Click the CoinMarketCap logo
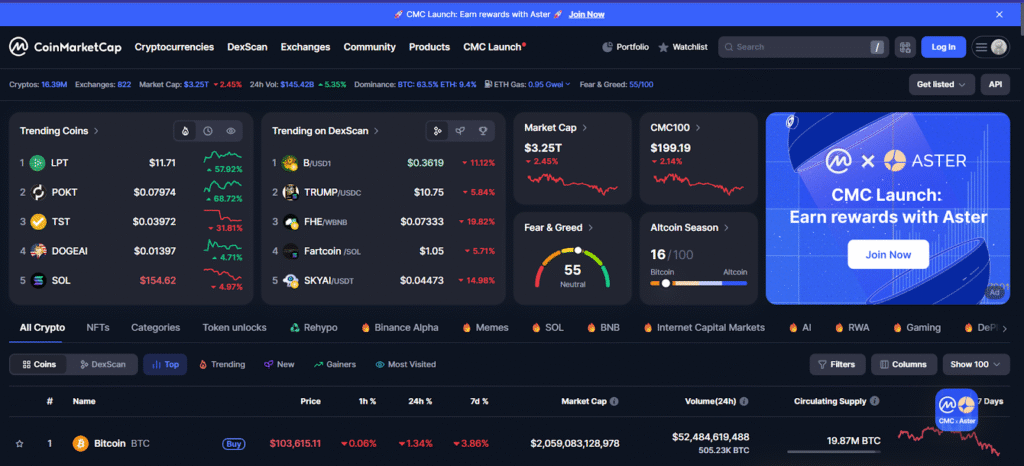Viewport: 1024px width, 466px height. (65, 47)
